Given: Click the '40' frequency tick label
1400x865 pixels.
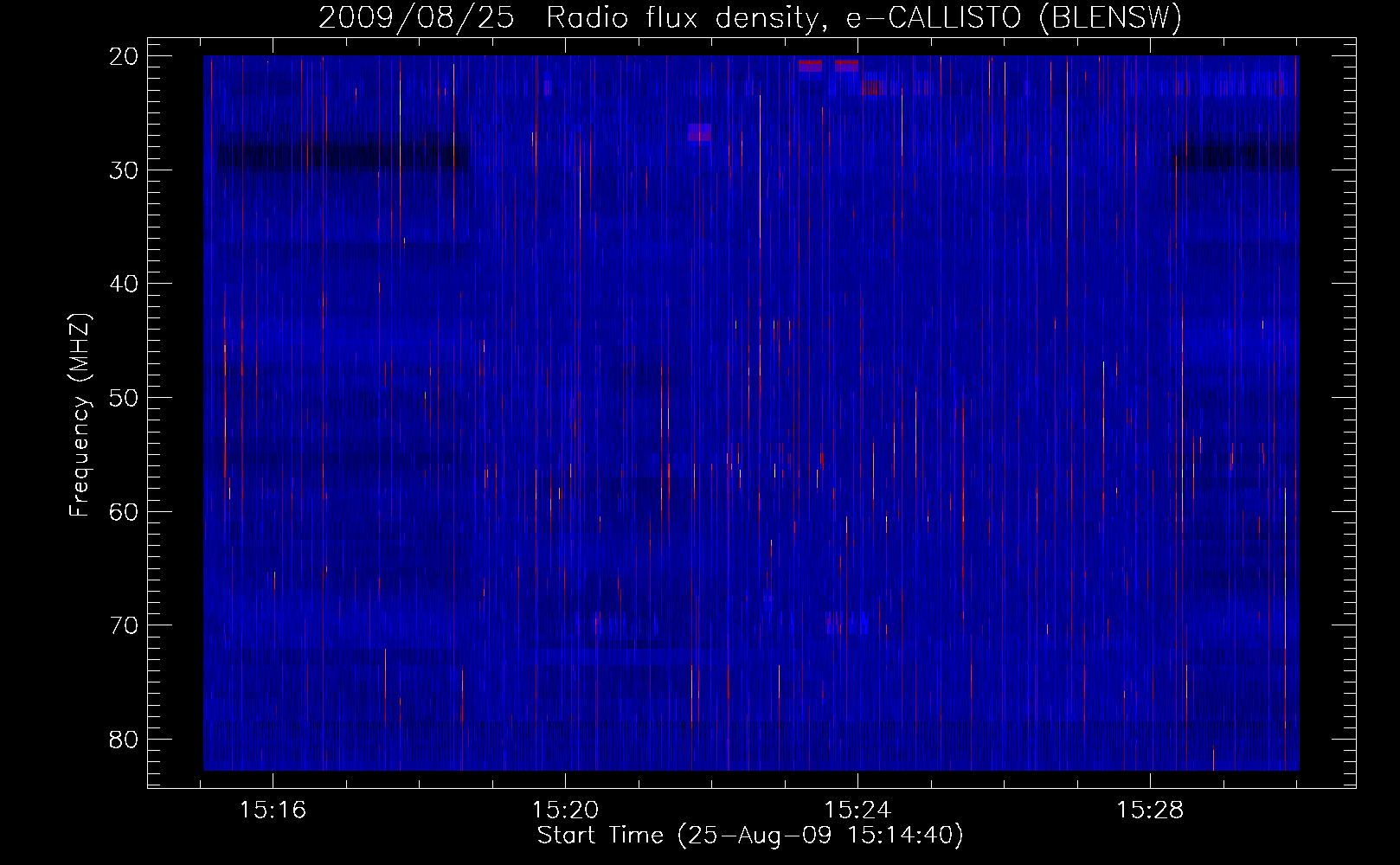Looking at the screenshot, I should [124, 284].
